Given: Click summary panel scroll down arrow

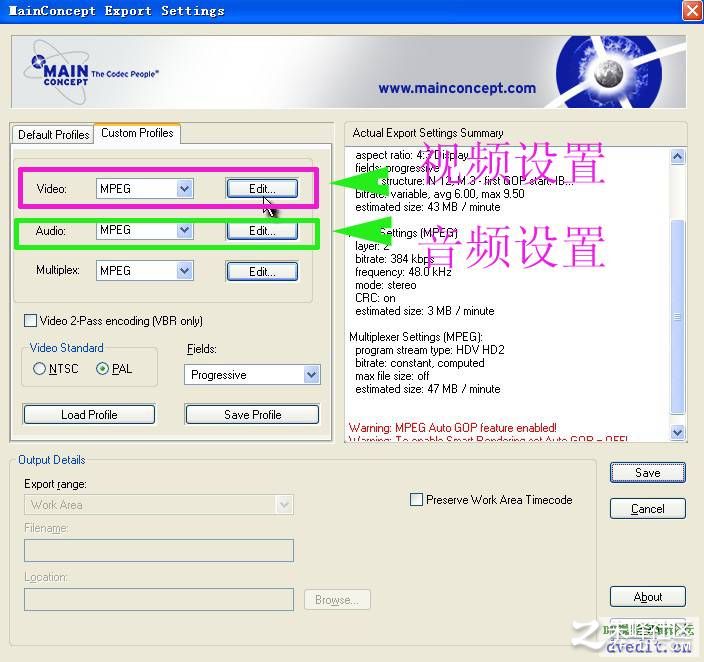Looking at the screenshot, I should coord(678,433).
